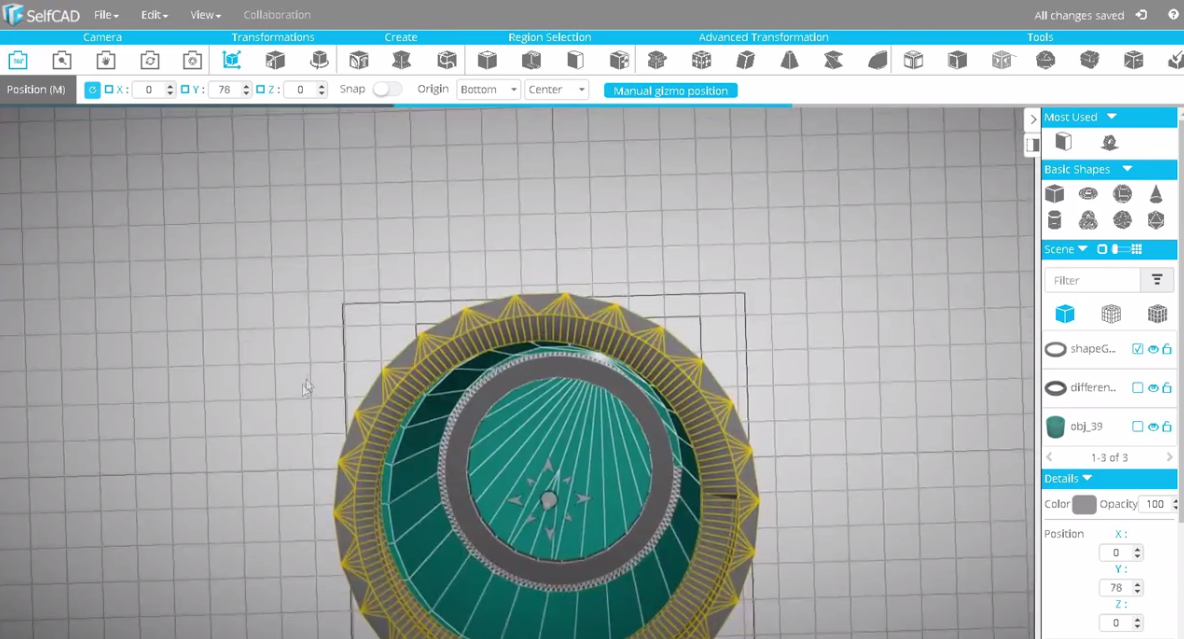This screenshot has width=1184, height=639.
Task: Collapse the right sidebar with the chevron
Action: [1033, 119]
